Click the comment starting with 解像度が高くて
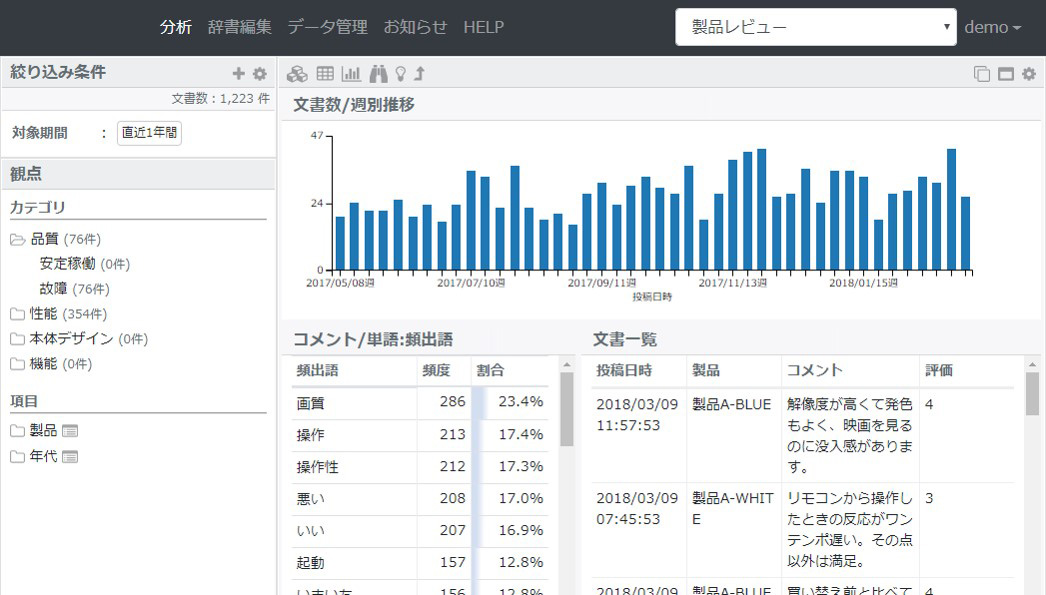Viewport: 1046px width, 595px height. click(850, 436)
